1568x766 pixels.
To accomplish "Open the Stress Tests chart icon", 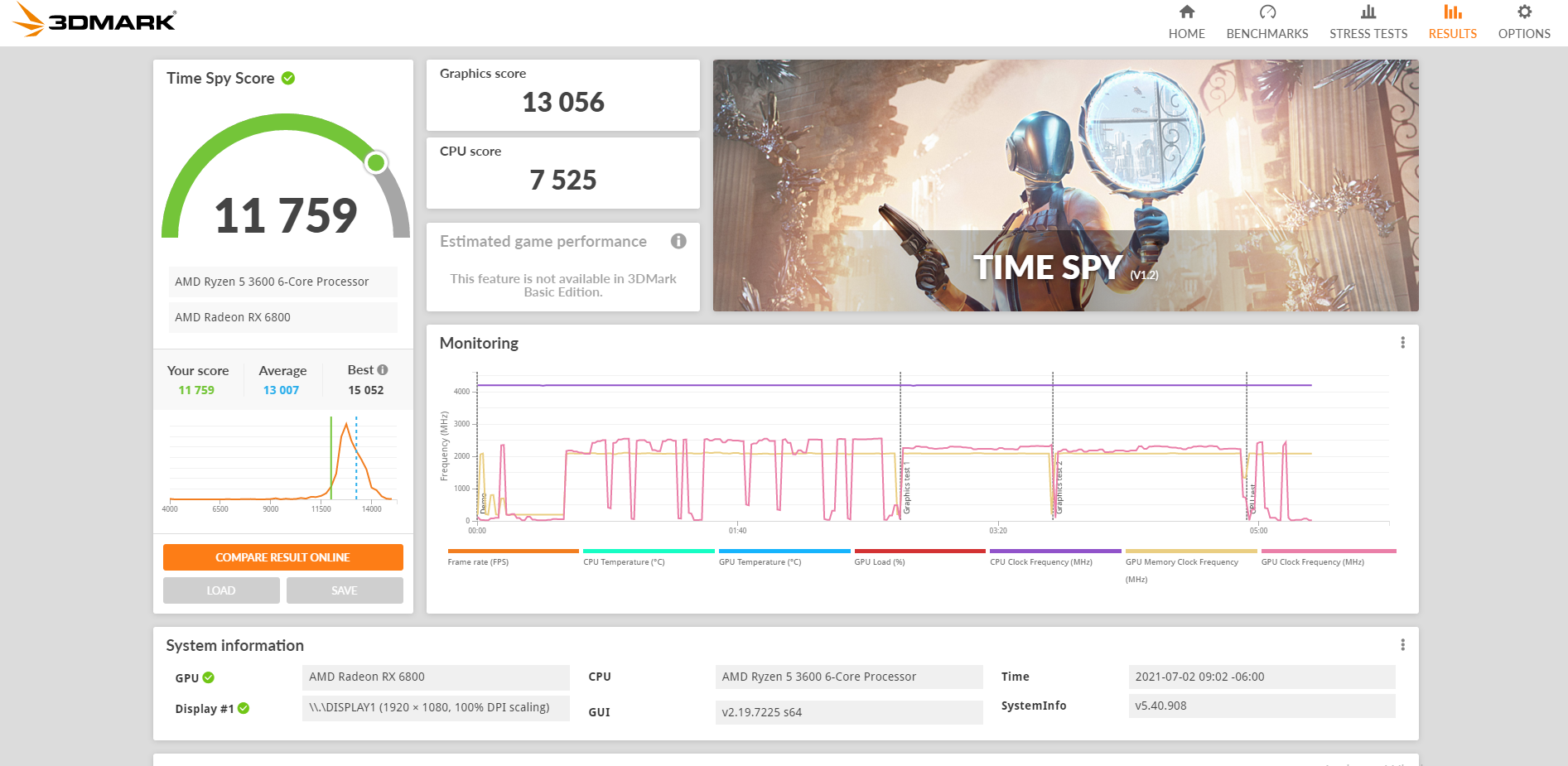I will point(1368,12).
